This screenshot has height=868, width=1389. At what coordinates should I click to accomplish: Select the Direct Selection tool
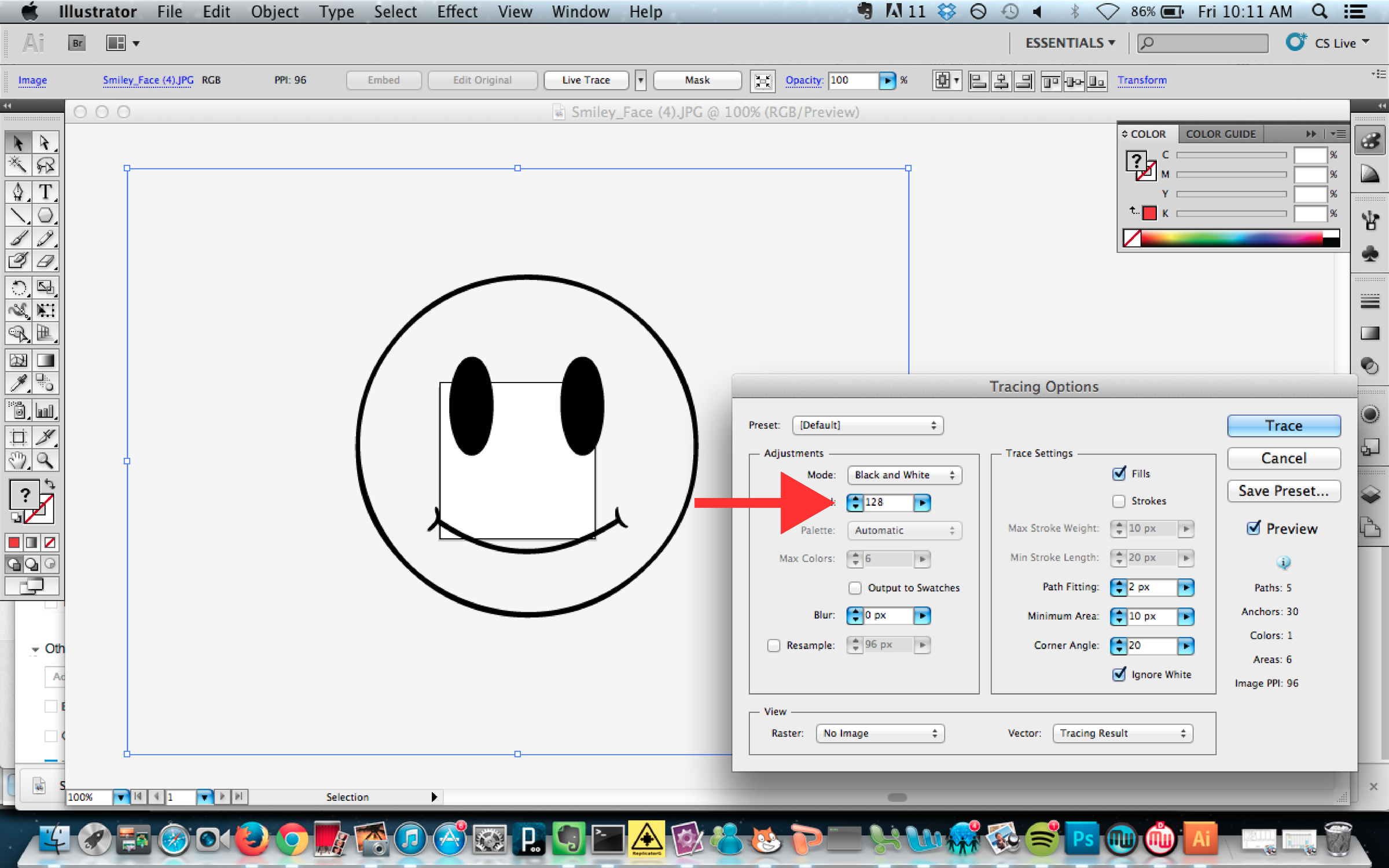click(45, 142)
